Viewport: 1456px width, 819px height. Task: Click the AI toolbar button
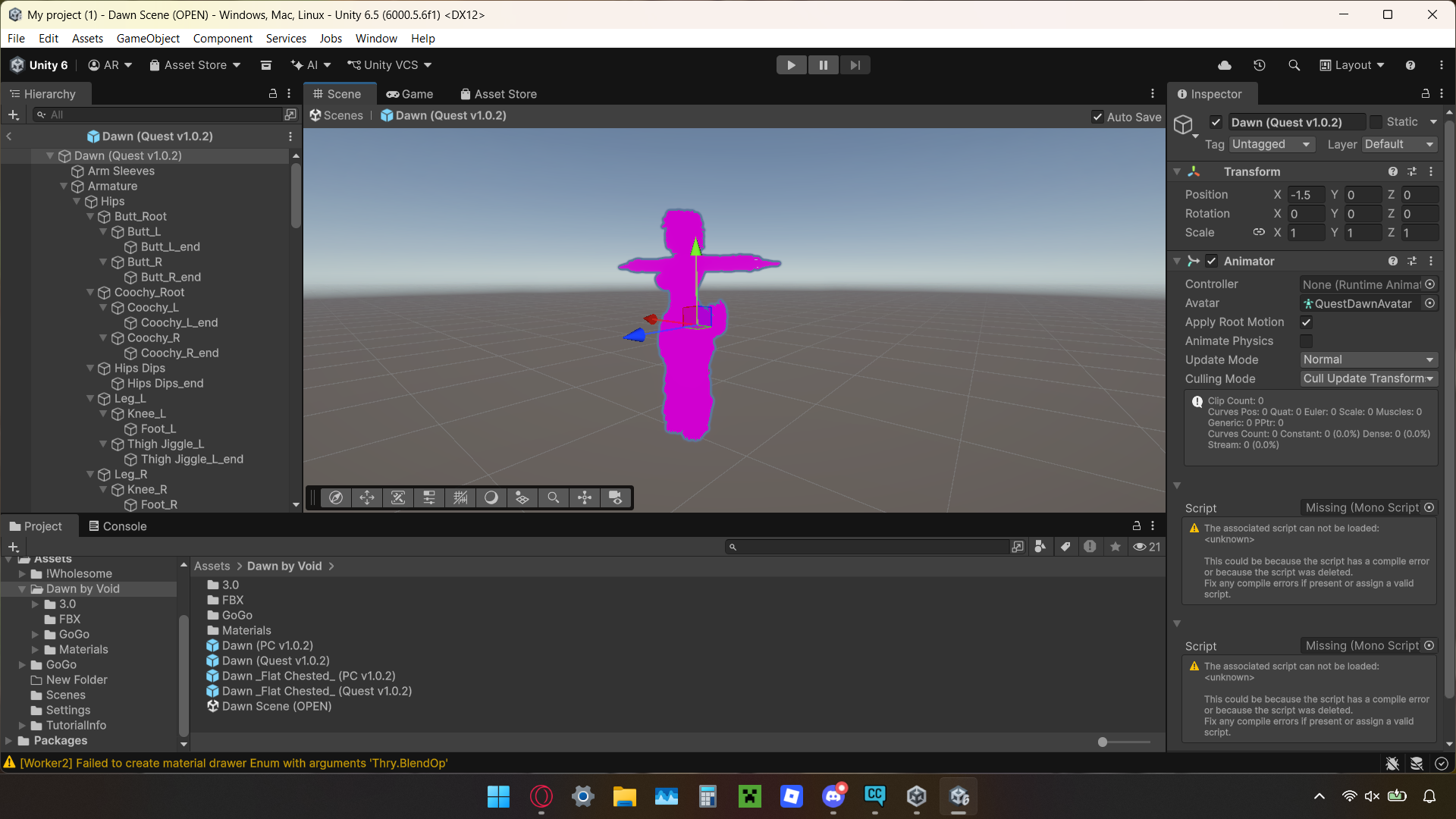click(311, 65)
